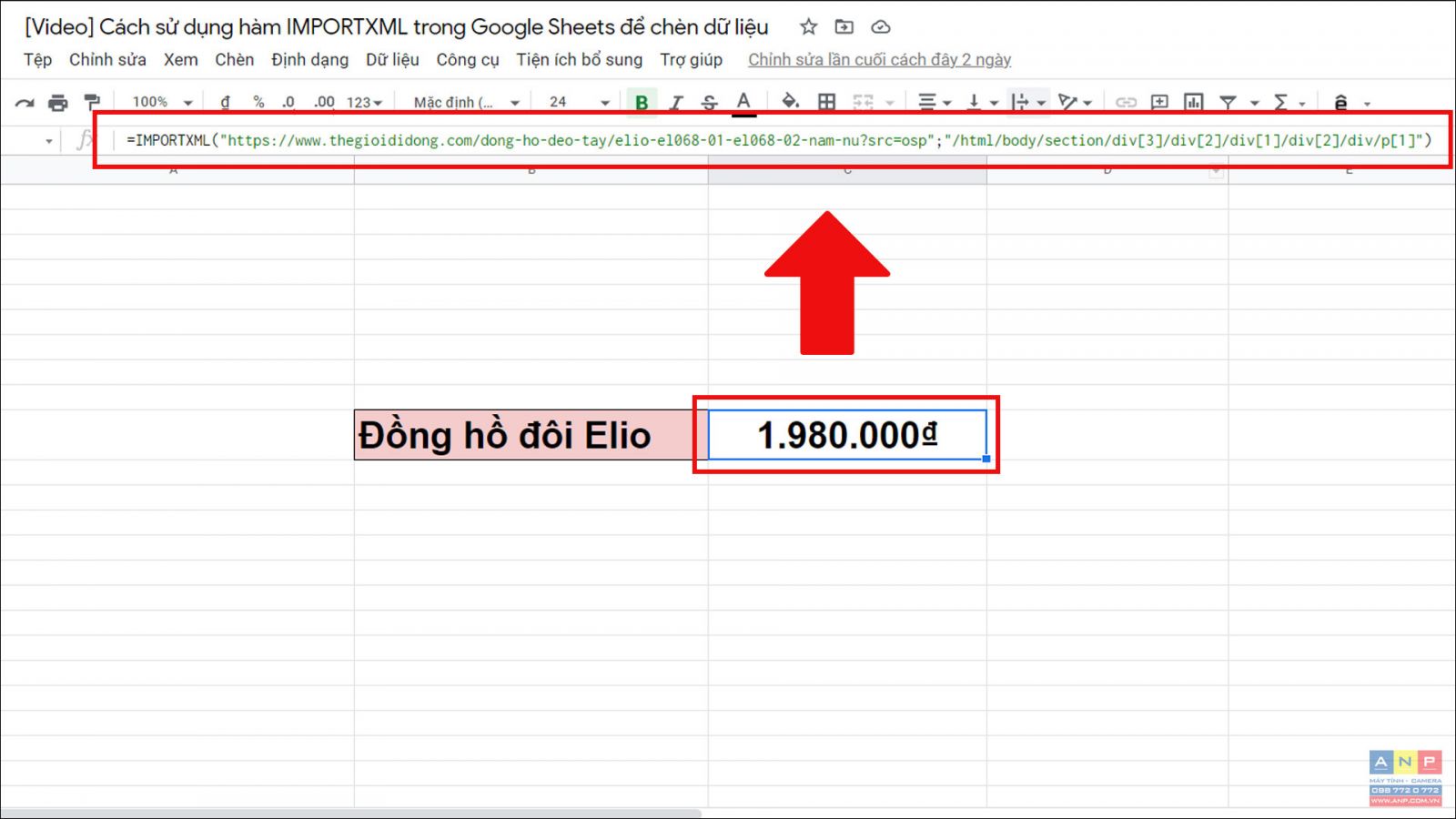Viewport: 1456px width, 819px height.
Task: Expand filter views arrow
Action: pyautogui.click(x=1254, y=103)
